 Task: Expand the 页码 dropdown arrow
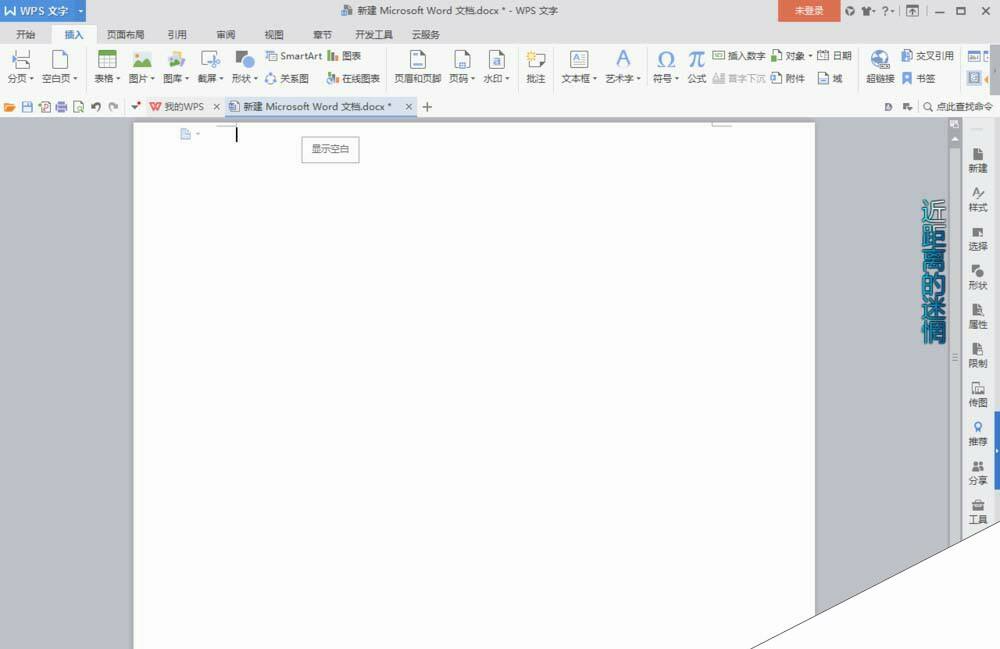pos(473,78)
